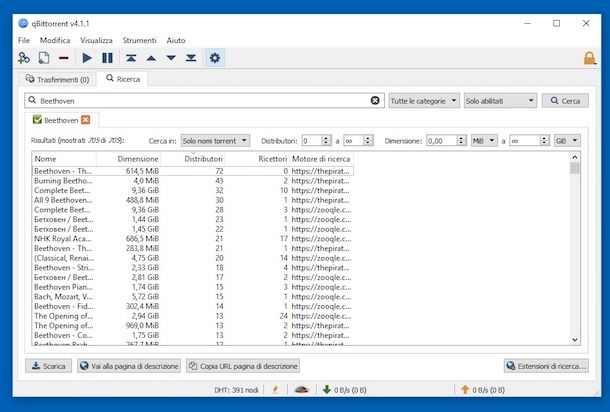Screen dimensions: 610x412
Task: Adjust minimum Dimensione 0,00 stepper arrows
Action: pyautogui.click(x=461, y=141)
